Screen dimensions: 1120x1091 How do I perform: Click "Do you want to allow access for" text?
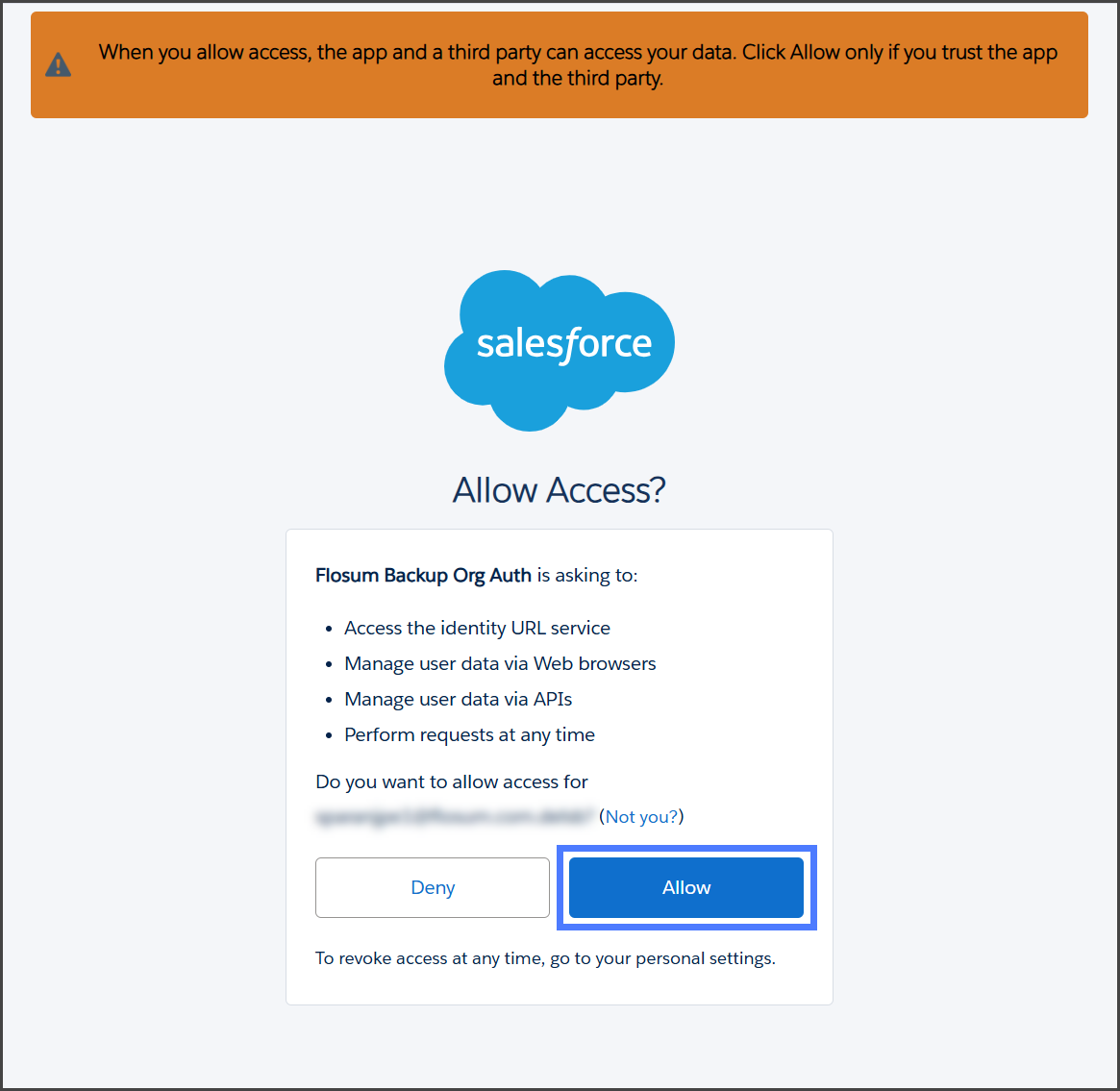click(451, 781)
